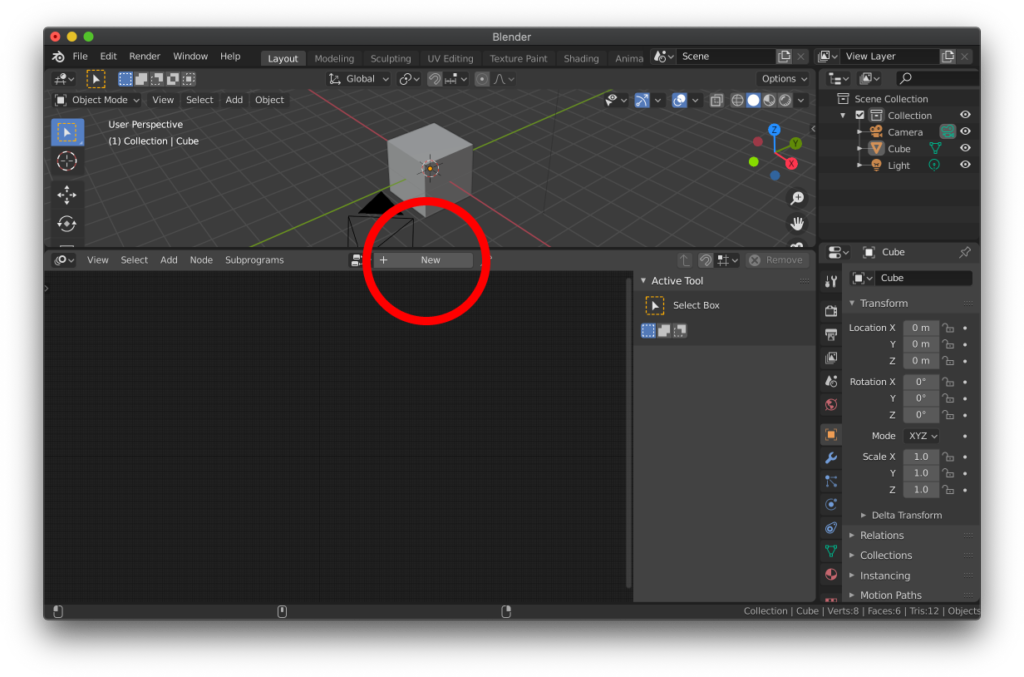1024x677 pixels.
Task: Click the pin icon in the Properties header
Action: (965, 252)
